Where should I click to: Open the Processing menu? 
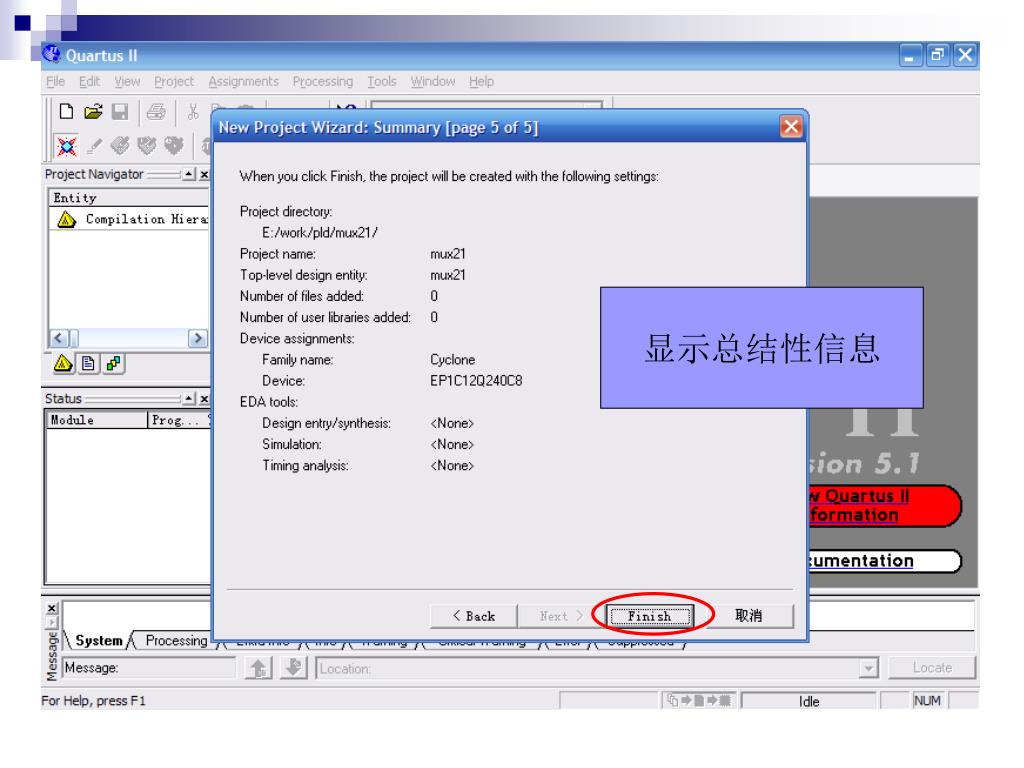[323, 82]
